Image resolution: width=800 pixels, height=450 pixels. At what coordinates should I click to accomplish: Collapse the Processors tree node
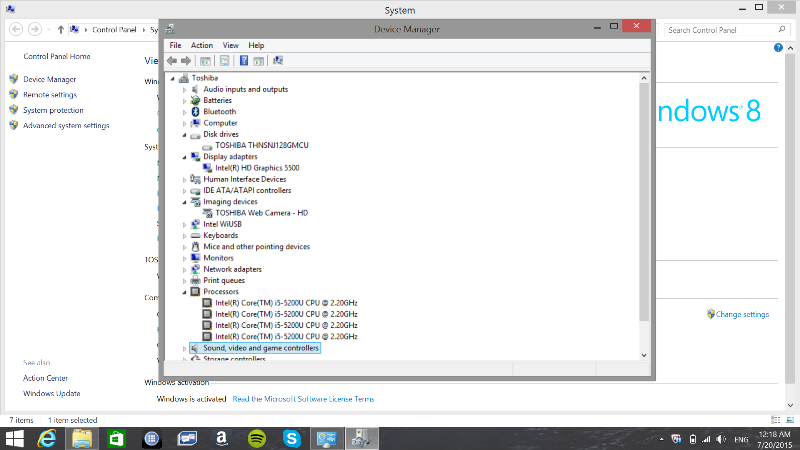(185, 292)
